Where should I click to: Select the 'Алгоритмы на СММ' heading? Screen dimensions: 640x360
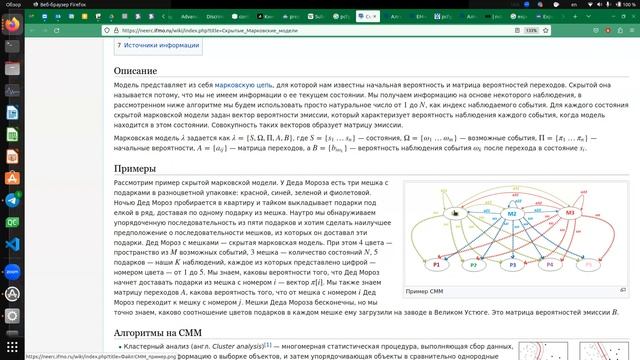click(x=158, y=333)
